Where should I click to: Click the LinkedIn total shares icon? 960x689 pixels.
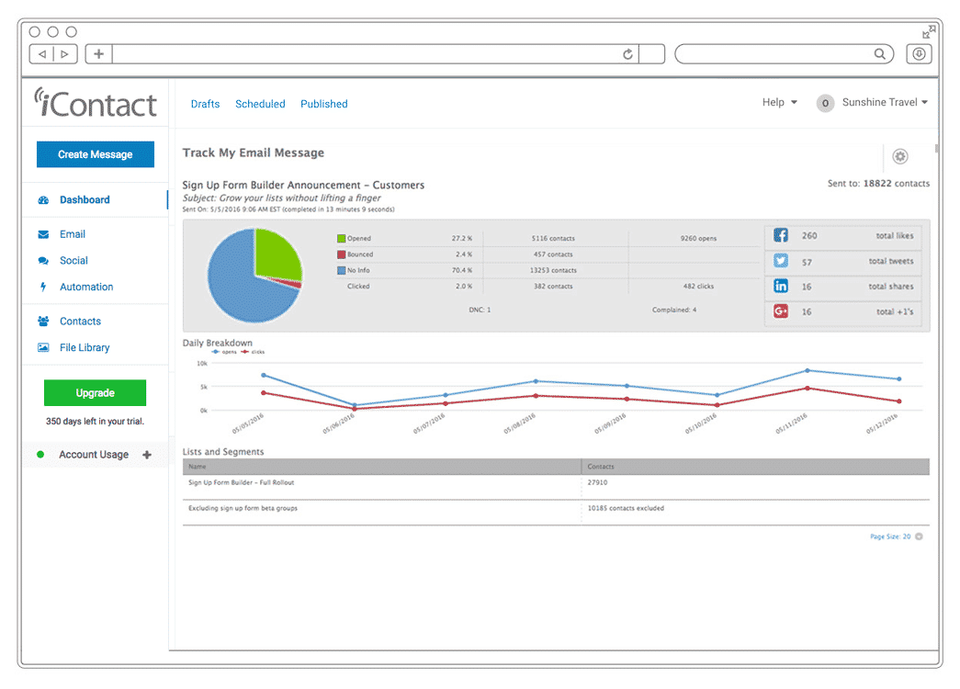point(781,286)
